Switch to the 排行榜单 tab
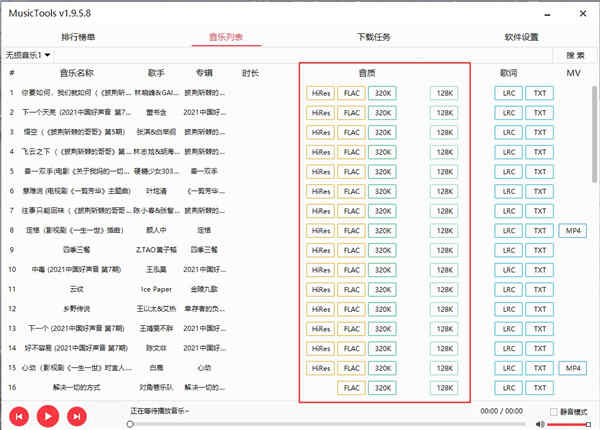The width and height of the screenshot is (600, 430). click(78, 37)
